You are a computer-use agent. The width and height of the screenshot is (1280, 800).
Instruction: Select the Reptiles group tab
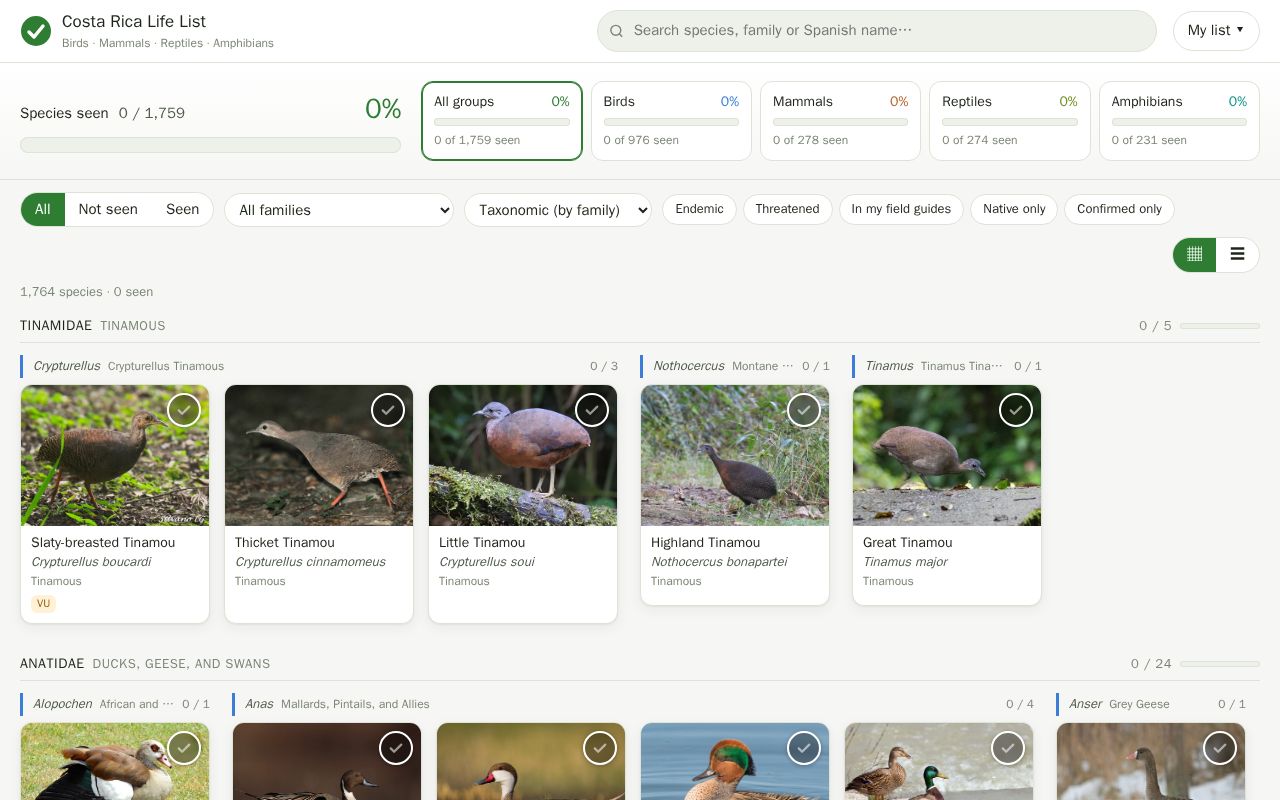pyautogui.click(x=1010, y=121)
